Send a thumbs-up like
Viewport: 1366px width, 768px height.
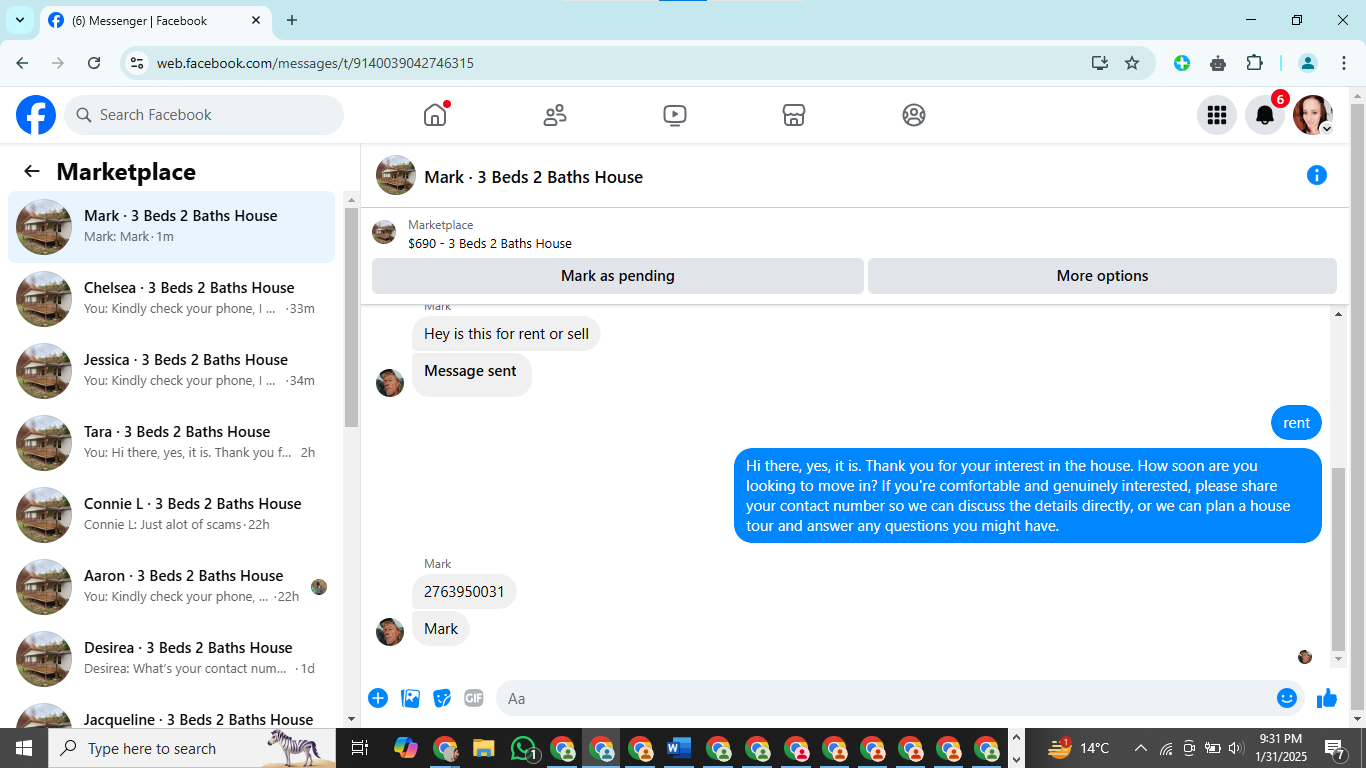pos(1327,698)
